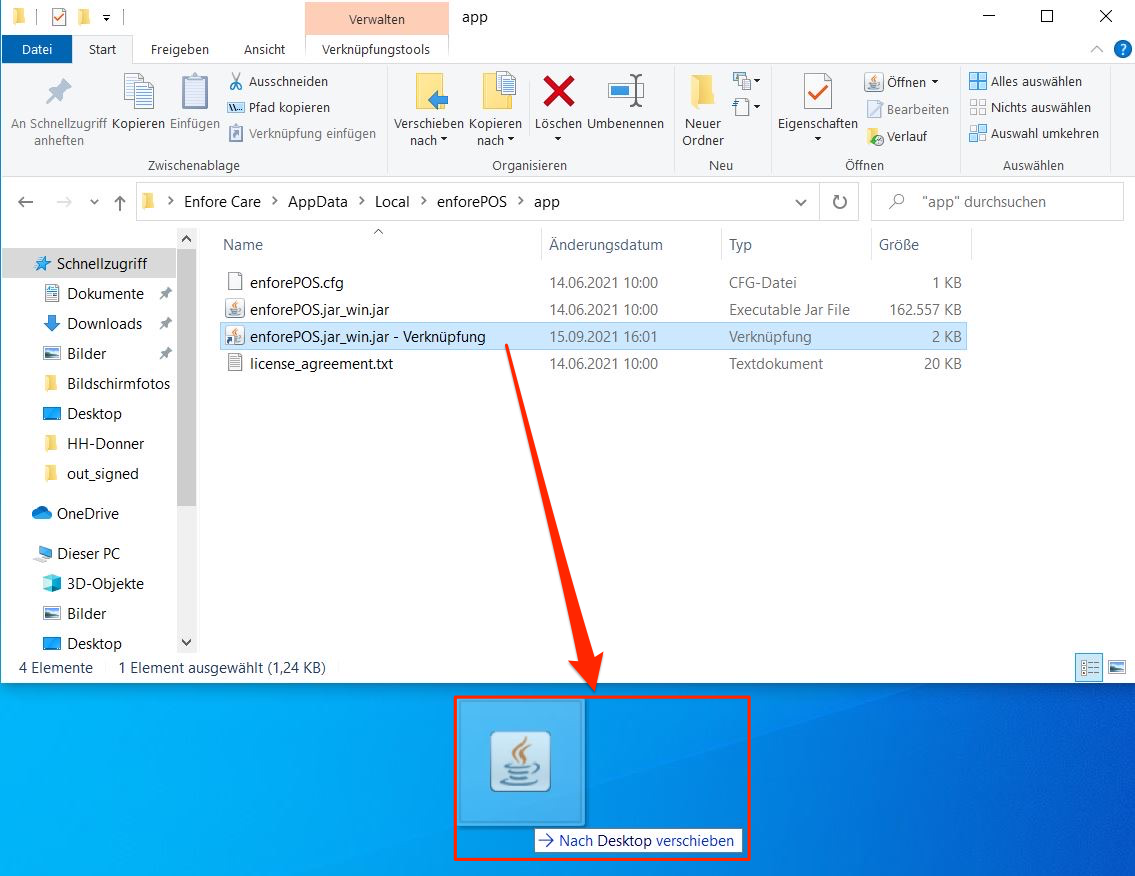1135x876 pixels.
Task: Click the "app" durchsuchen search box
Action: 998,202
